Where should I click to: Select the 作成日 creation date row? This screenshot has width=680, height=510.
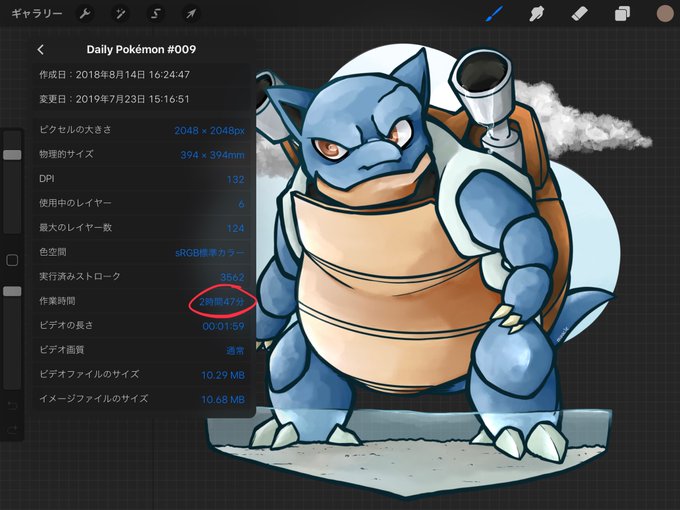click(x=142, y=75)
